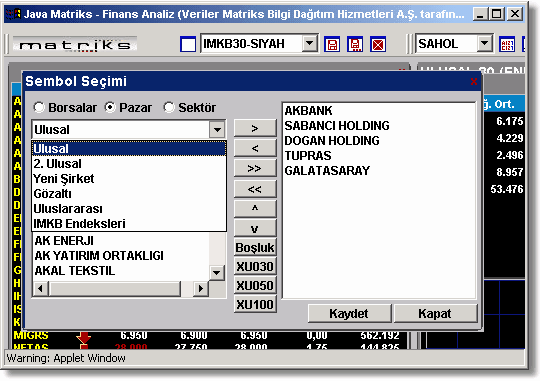Click the horizontal scrollbar thumb
The image size is (540, 381).
[x=115, y=288]
